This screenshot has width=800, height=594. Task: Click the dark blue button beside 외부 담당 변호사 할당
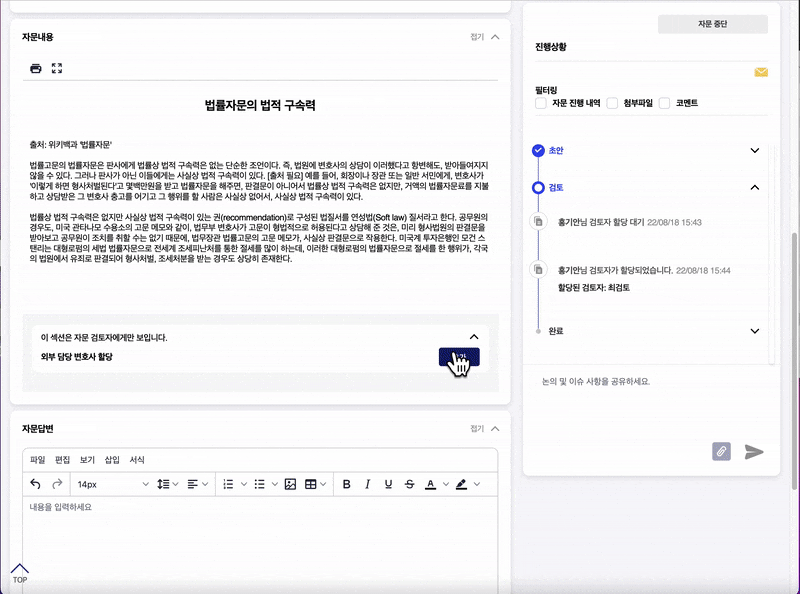(459, 357)
